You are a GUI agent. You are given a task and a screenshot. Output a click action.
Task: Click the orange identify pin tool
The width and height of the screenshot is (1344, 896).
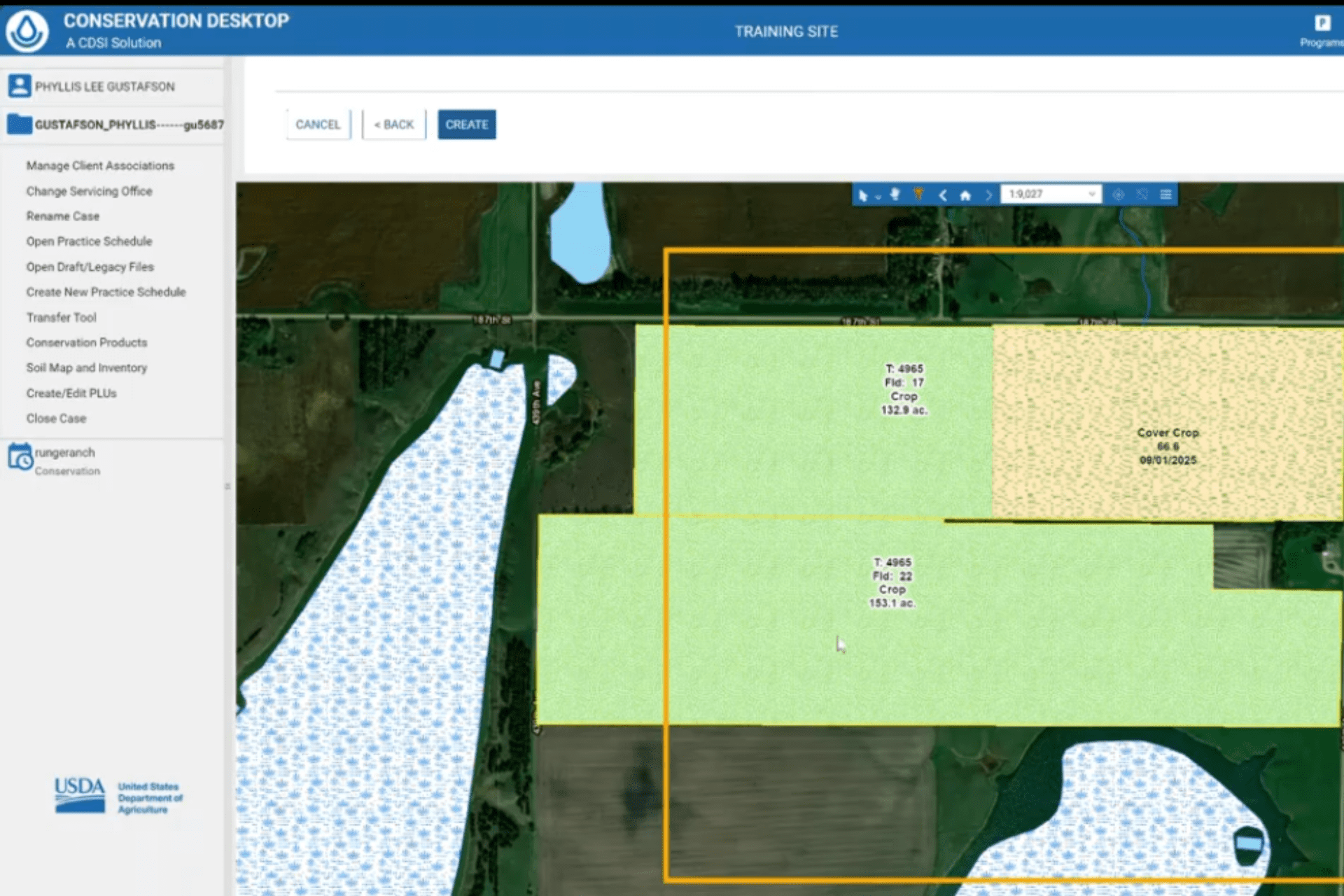(918, 195)
